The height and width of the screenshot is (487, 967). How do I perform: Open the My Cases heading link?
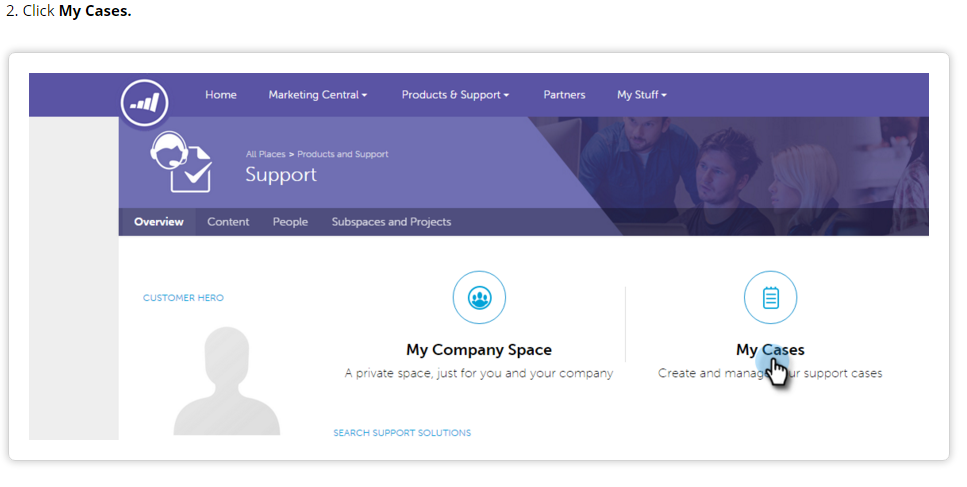click(x=770, y=350)
